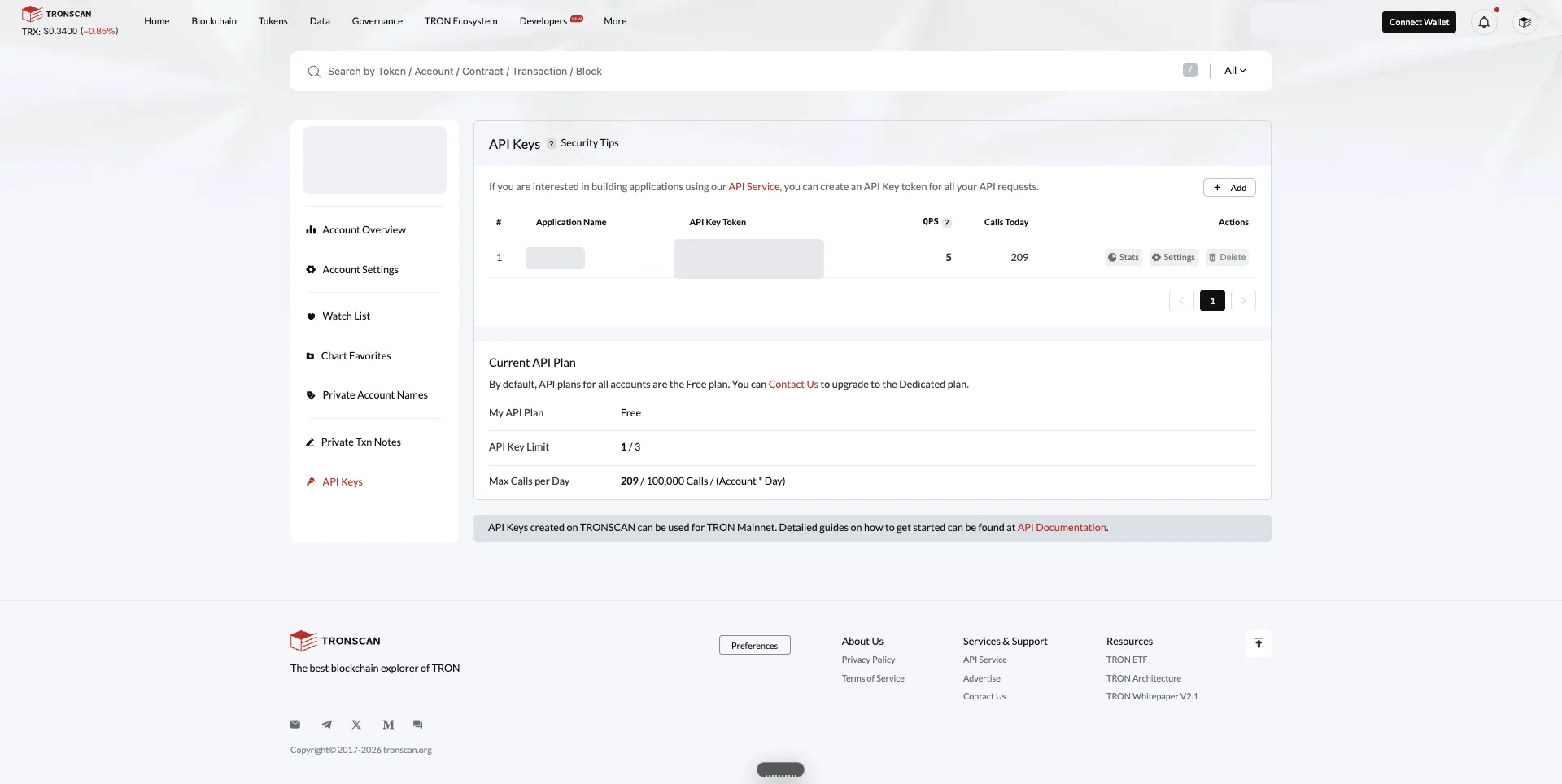
Task: Click the Connect Wallet button
Action: click(1419, 22)
